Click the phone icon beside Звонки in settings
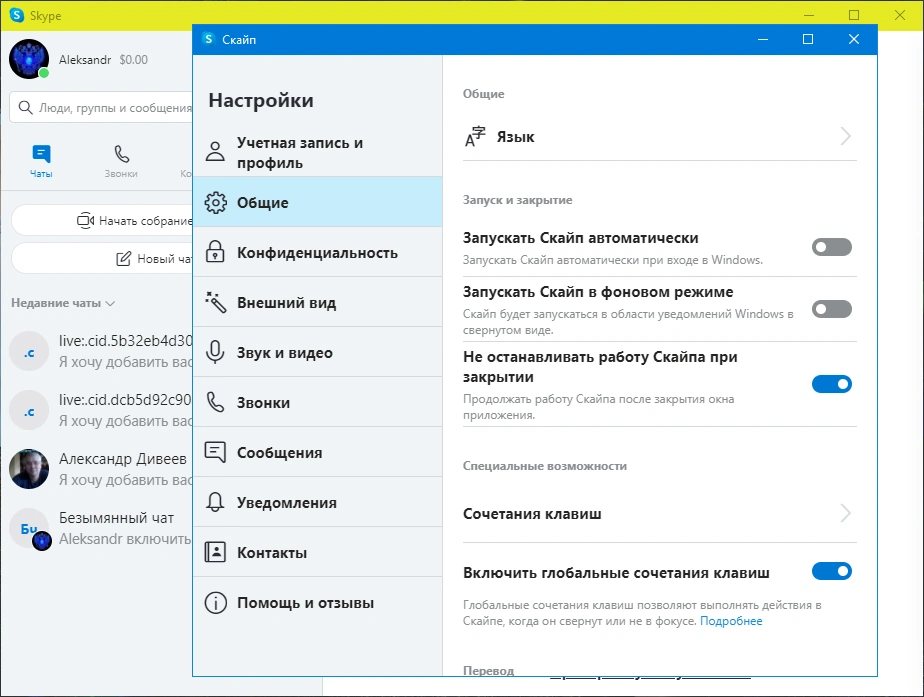 tap(215, 402)
